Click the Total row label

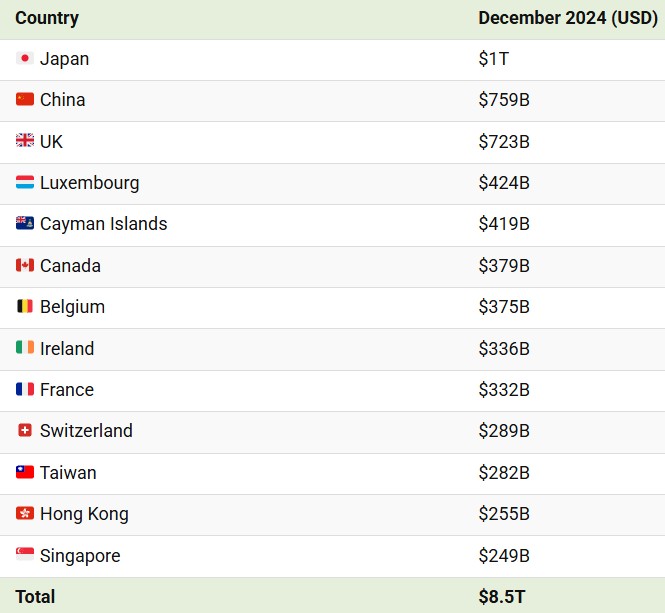coord(35,597)
